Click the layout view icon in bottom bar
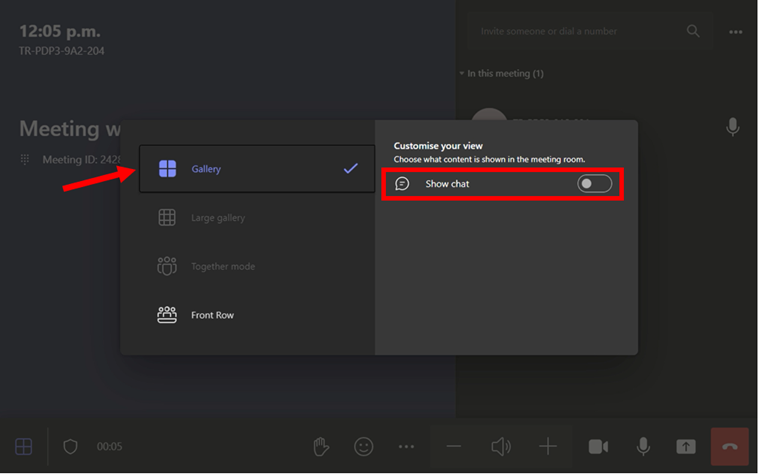Viewport: 759px width, 474px height. (23, 446)
